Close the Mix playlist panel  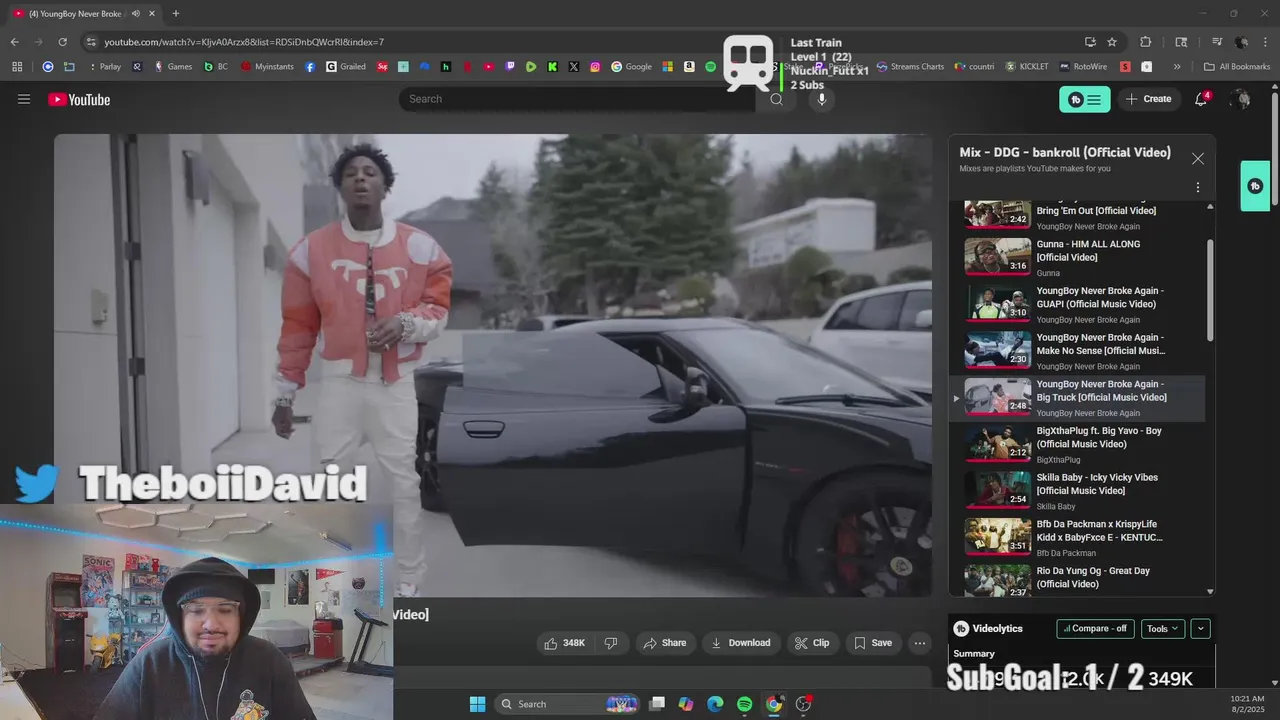coord(1198,158)
